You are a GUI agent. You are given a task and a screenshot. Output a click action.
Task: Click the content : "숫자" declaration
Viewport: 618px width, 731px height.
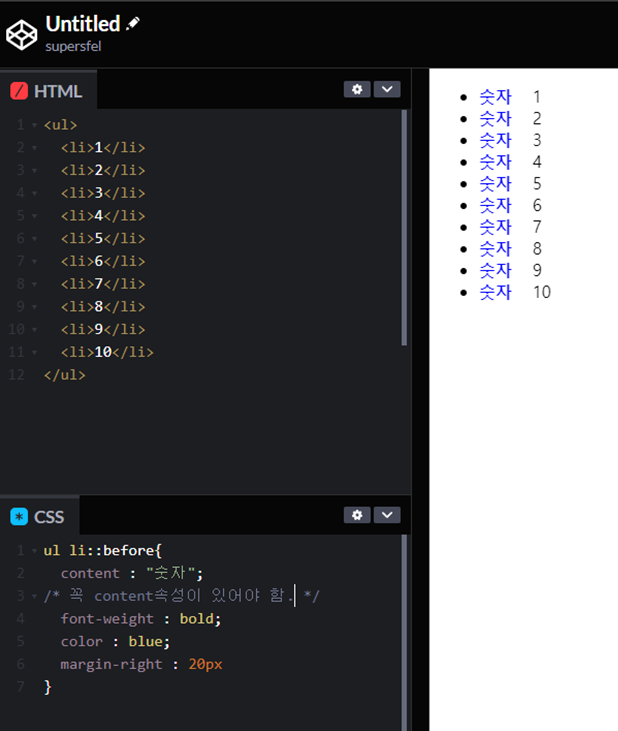coord(132,573)
